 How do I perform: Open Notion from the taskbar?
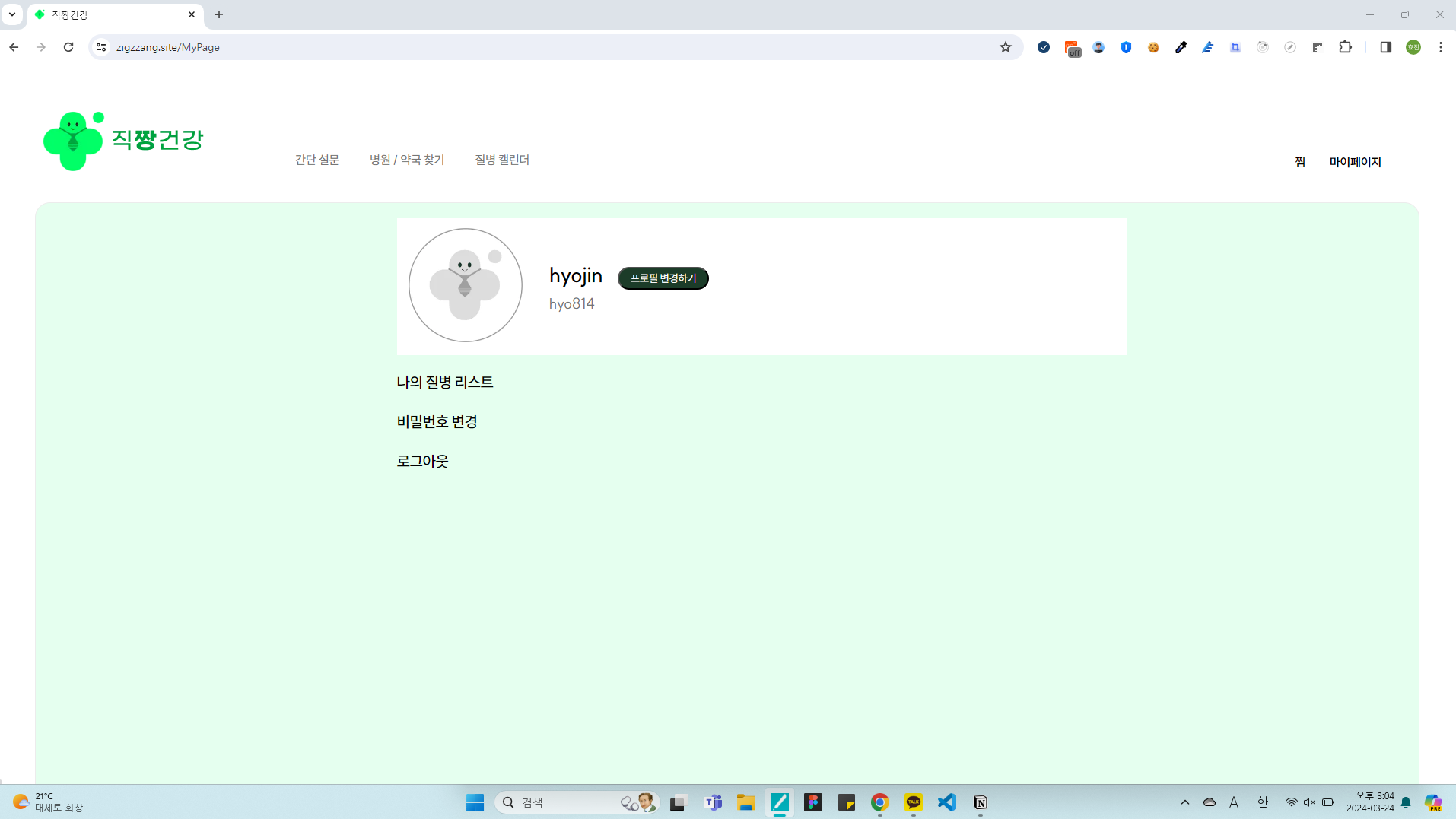click(980, 802)
